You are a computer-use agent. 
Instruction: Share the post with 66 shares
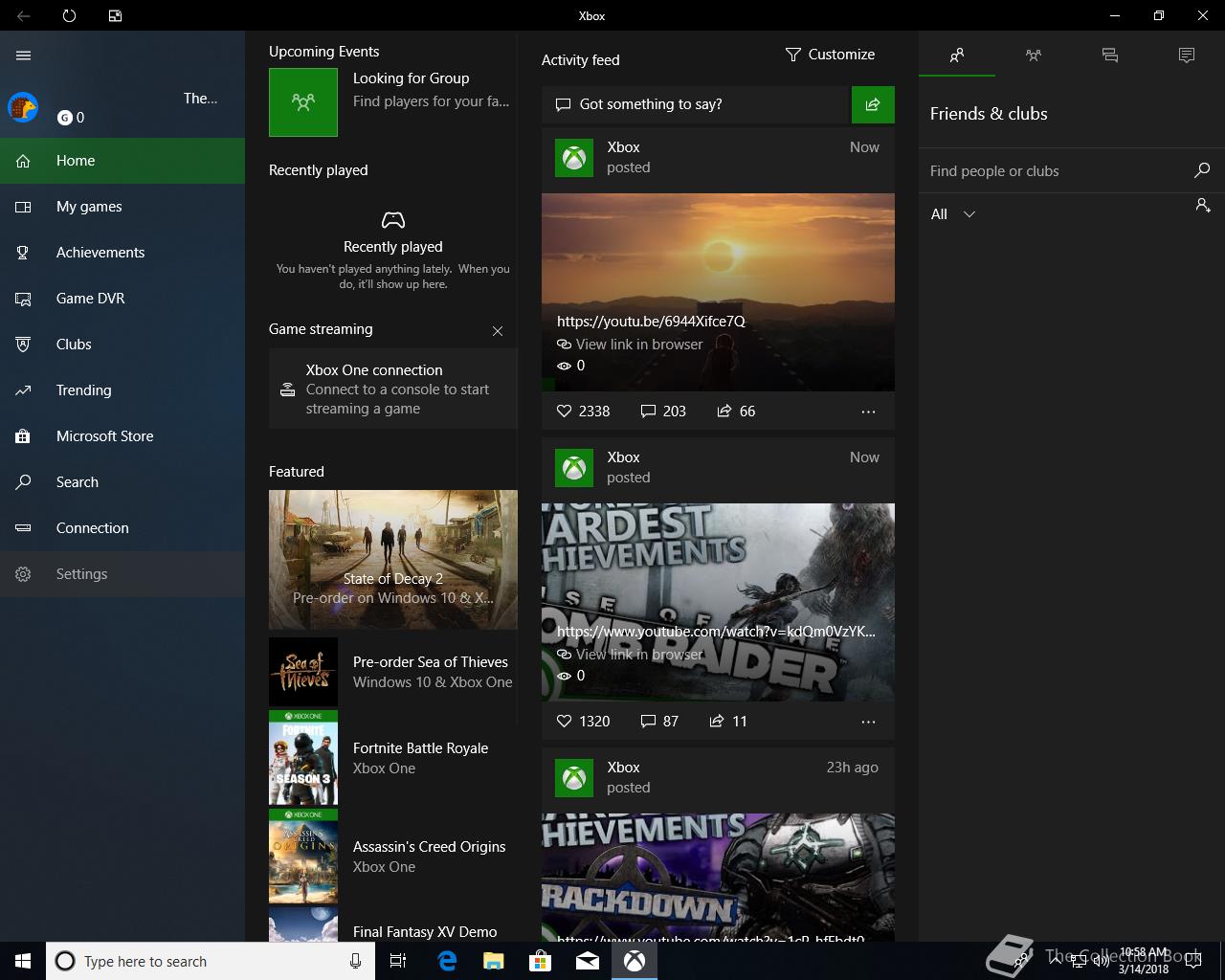736,412
